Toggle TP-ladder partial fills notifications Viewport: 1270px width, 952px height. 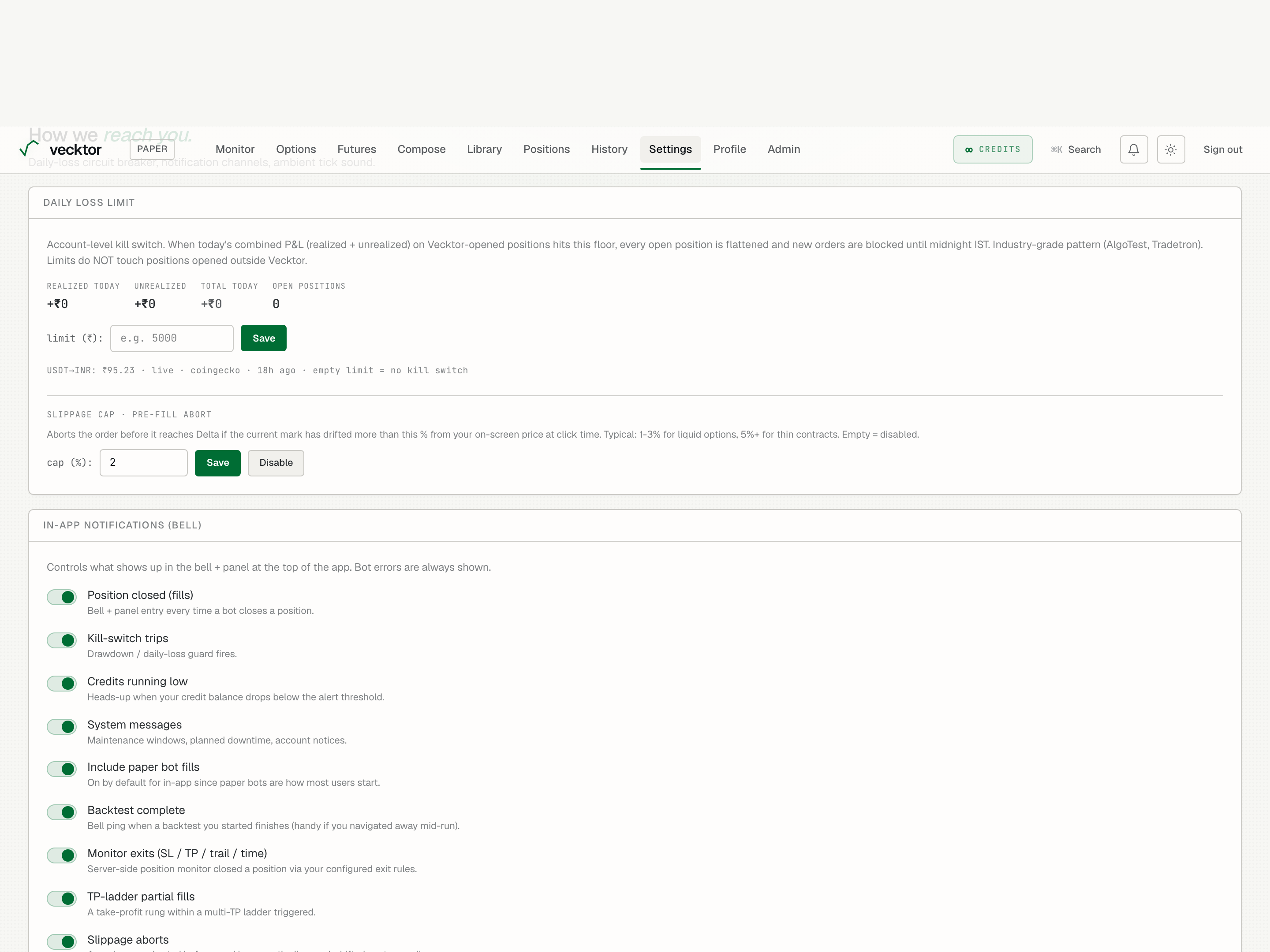[61, 898]
